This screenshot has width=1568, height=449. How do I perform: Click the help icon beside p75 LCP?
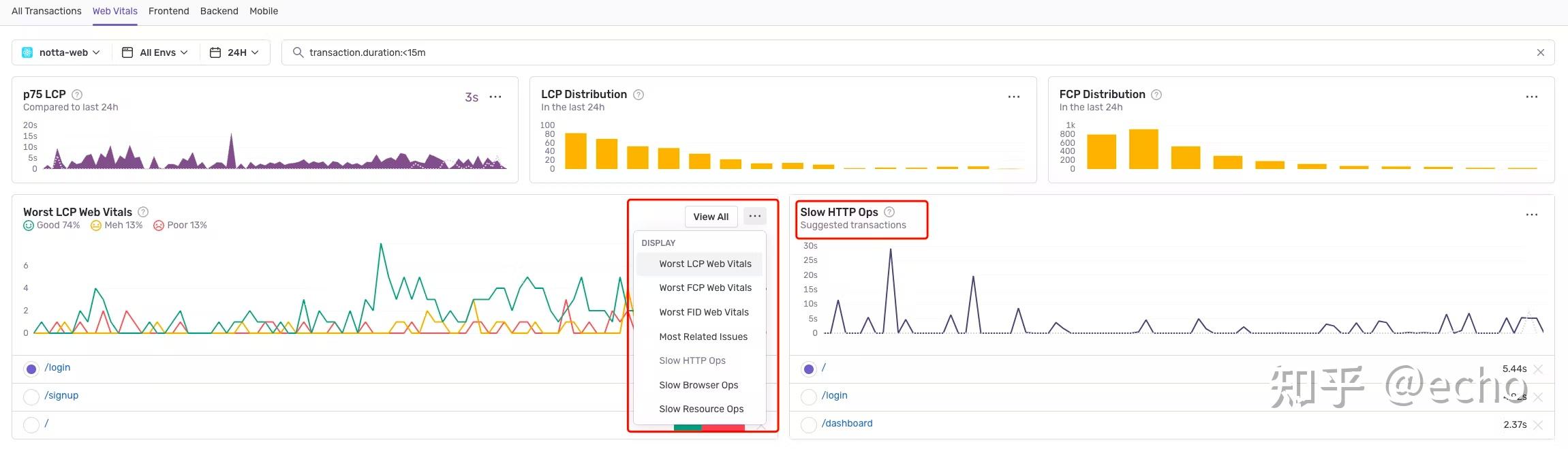(x=77, y=95)
